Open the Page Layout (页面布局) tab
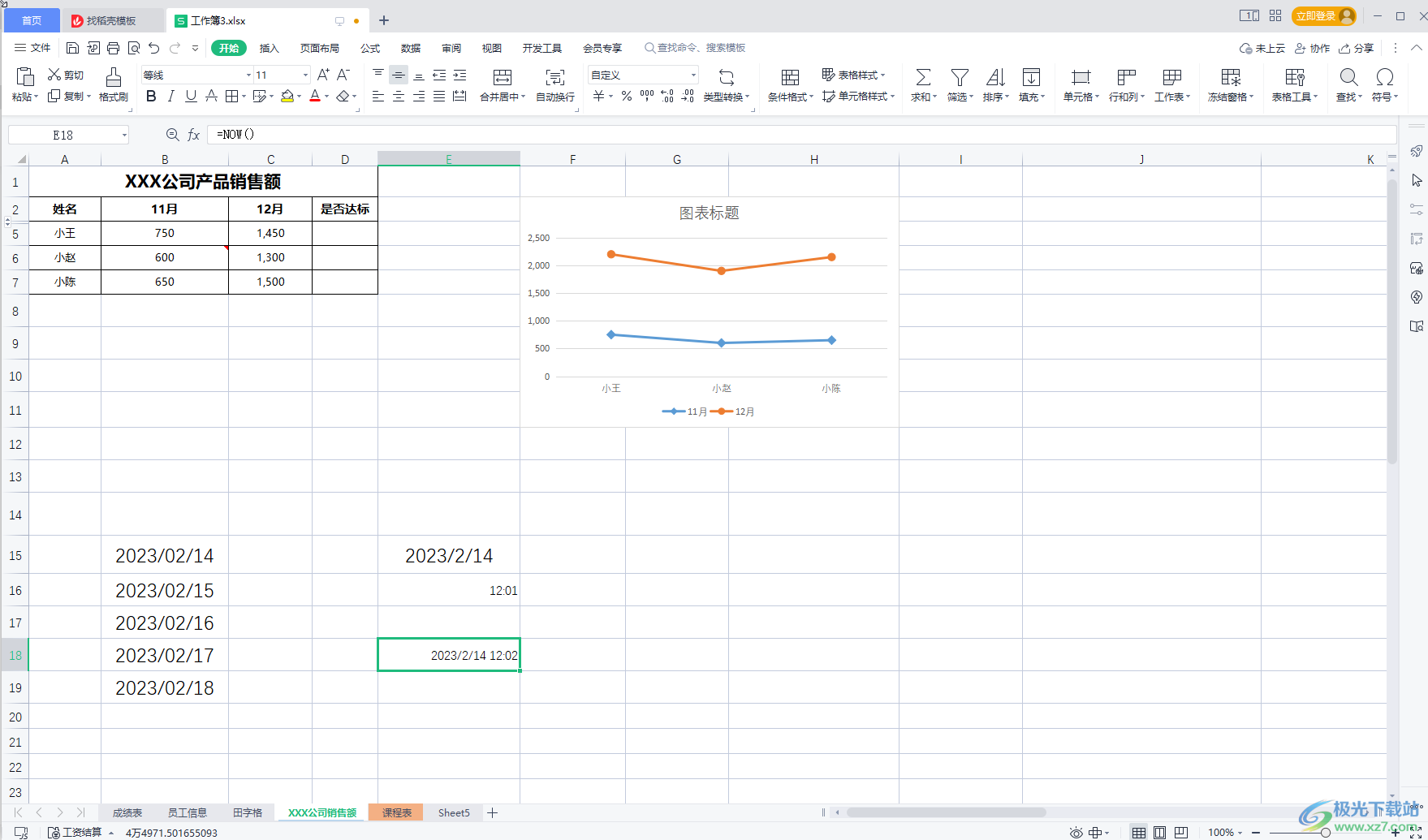The image size is (1428, 840). point(320,48)
